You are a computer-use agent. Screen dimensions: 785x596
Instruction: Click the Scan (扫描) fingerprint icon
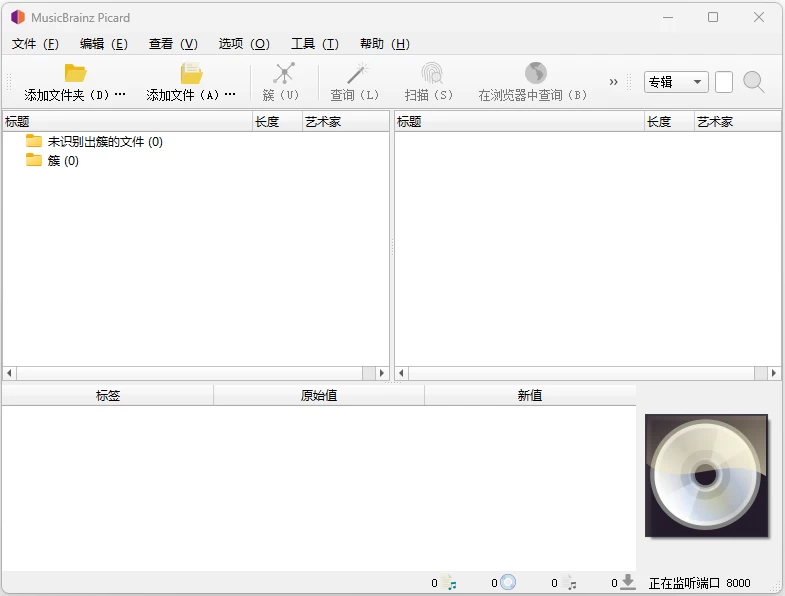[431, 73]
